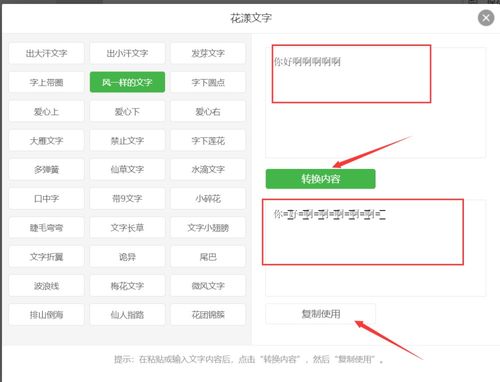Pick the 字上带圈 style
The image size is (500, 382).
(46, 82)
